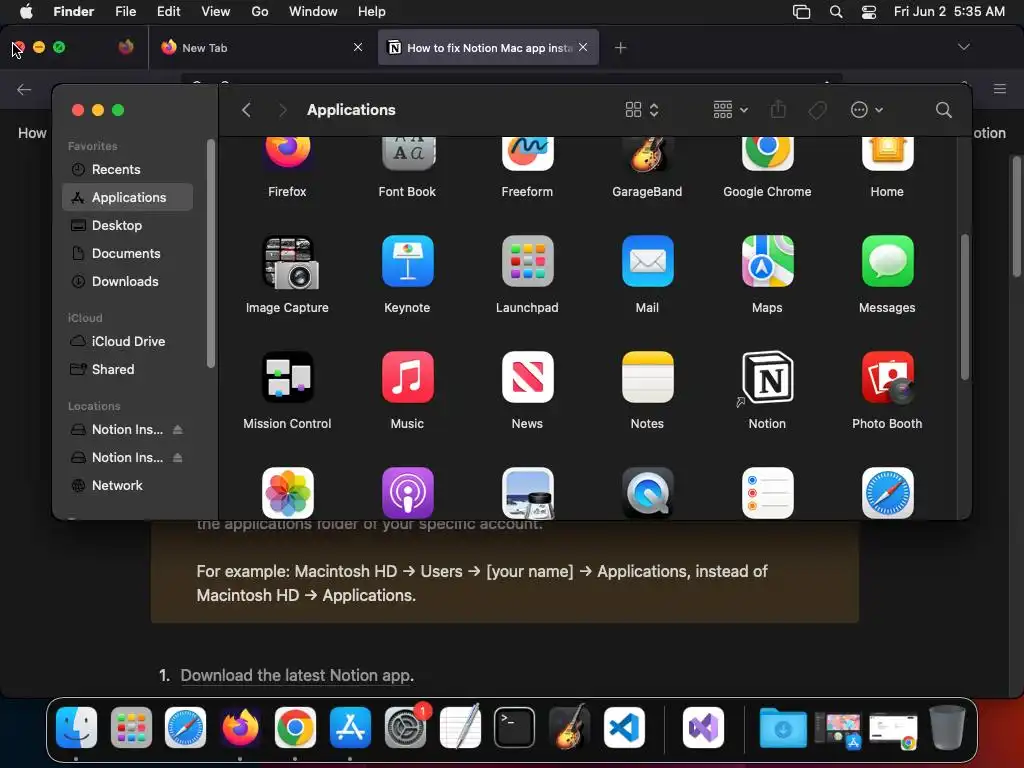Select the Notes app icon
The height and width of the screenshot is (768, 1024).
point(647,377)
